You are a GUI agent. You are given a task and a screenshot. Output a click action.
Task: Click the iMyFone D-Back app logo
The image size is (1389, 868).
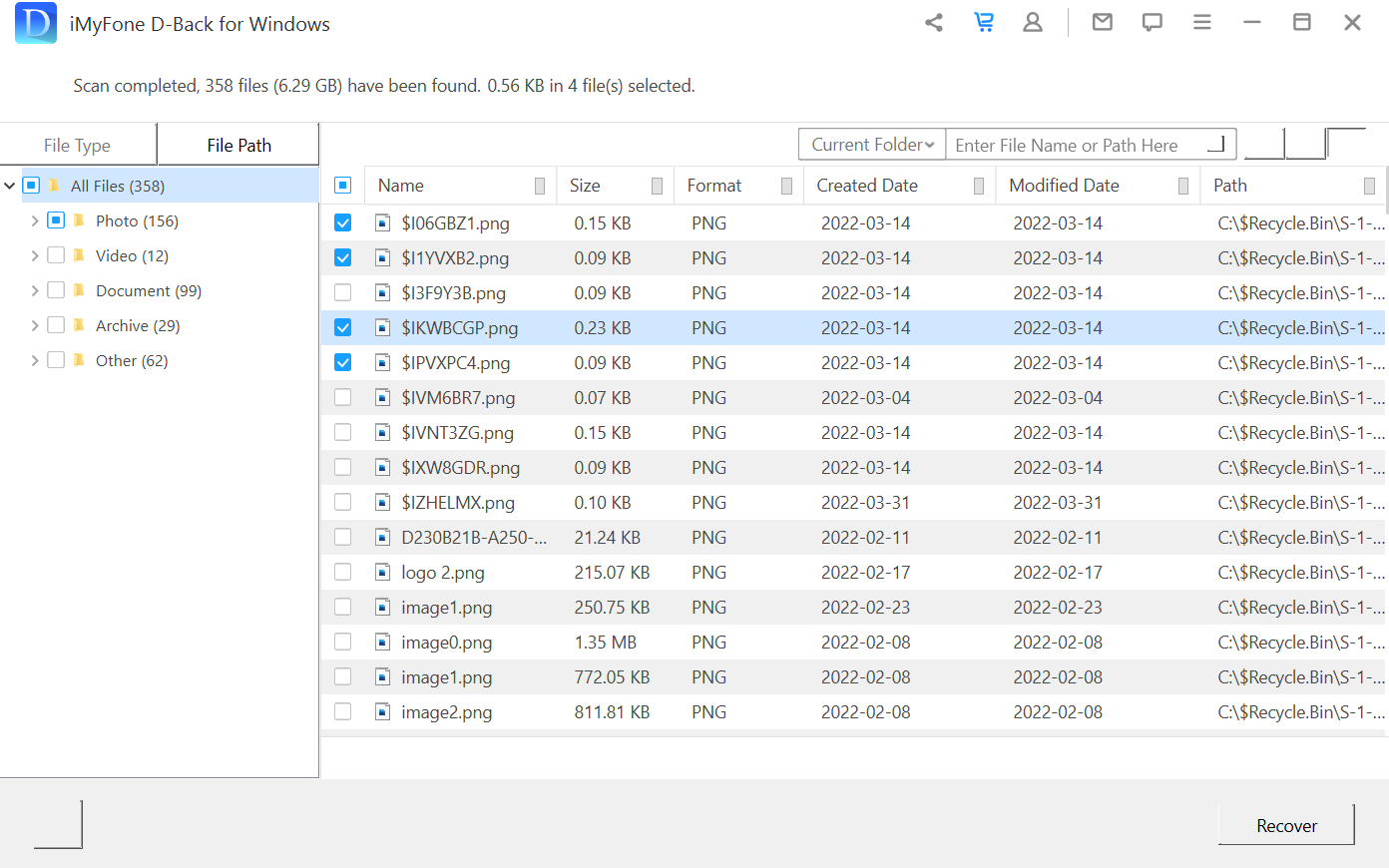point(36,23)
